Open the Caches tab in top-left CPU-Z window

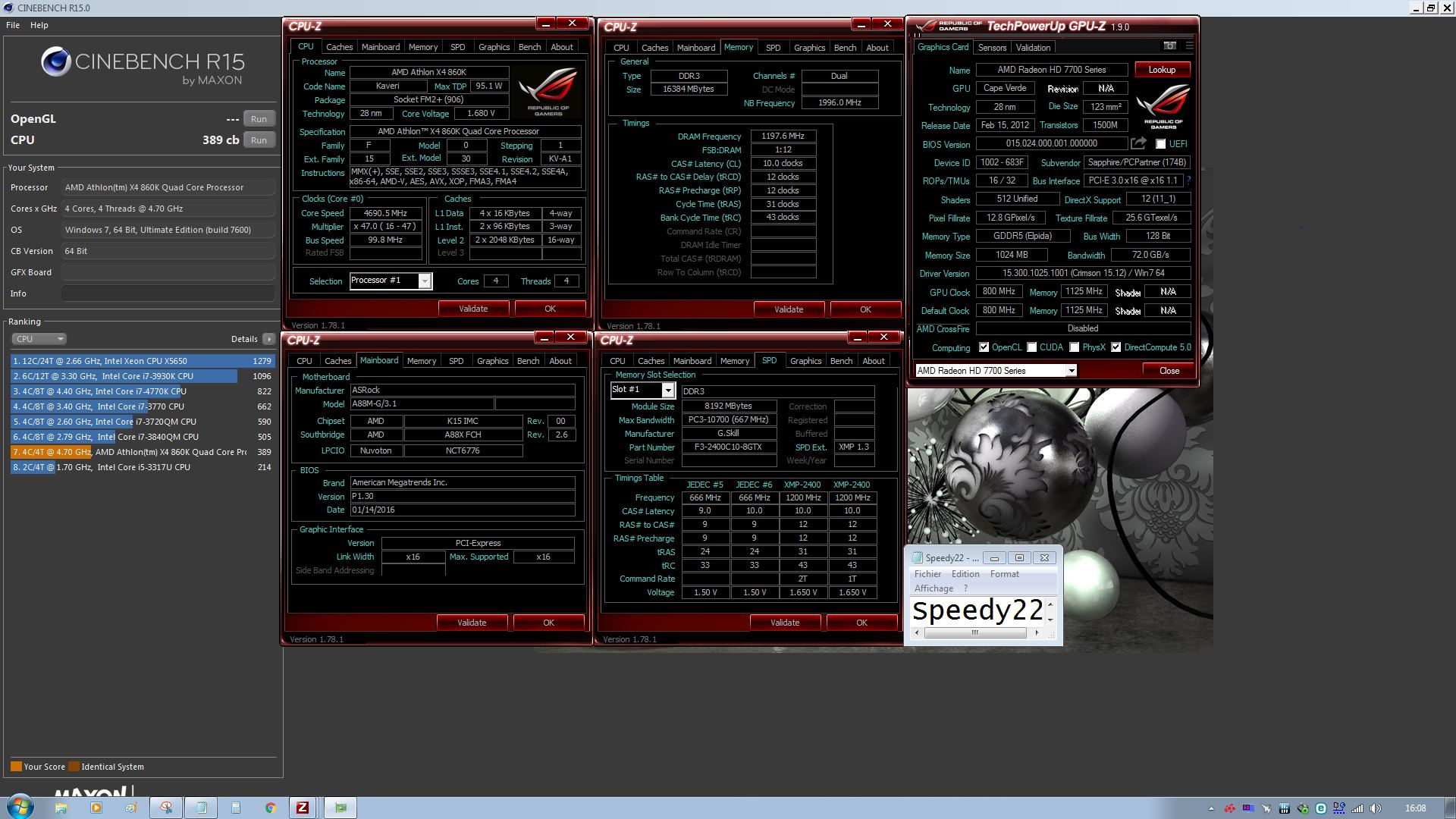click(x=339, y=47)
